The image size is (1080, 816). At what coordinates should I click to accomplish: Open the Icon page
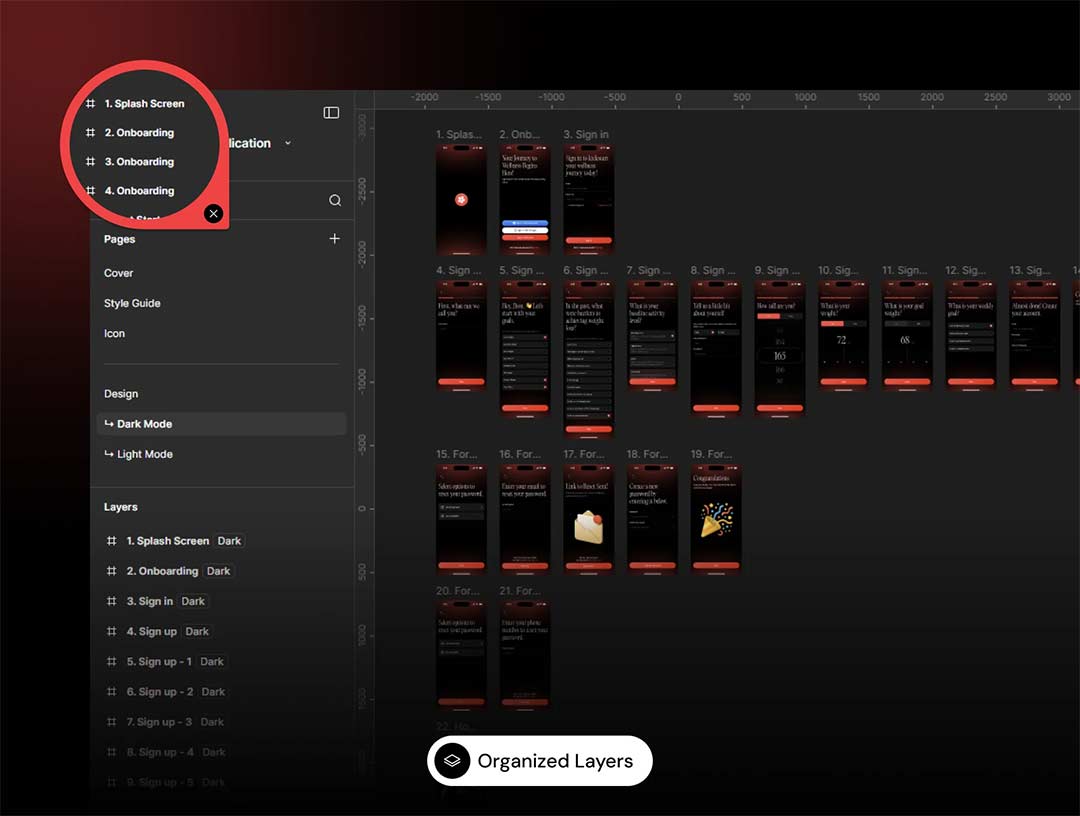[x=114, y=333]
